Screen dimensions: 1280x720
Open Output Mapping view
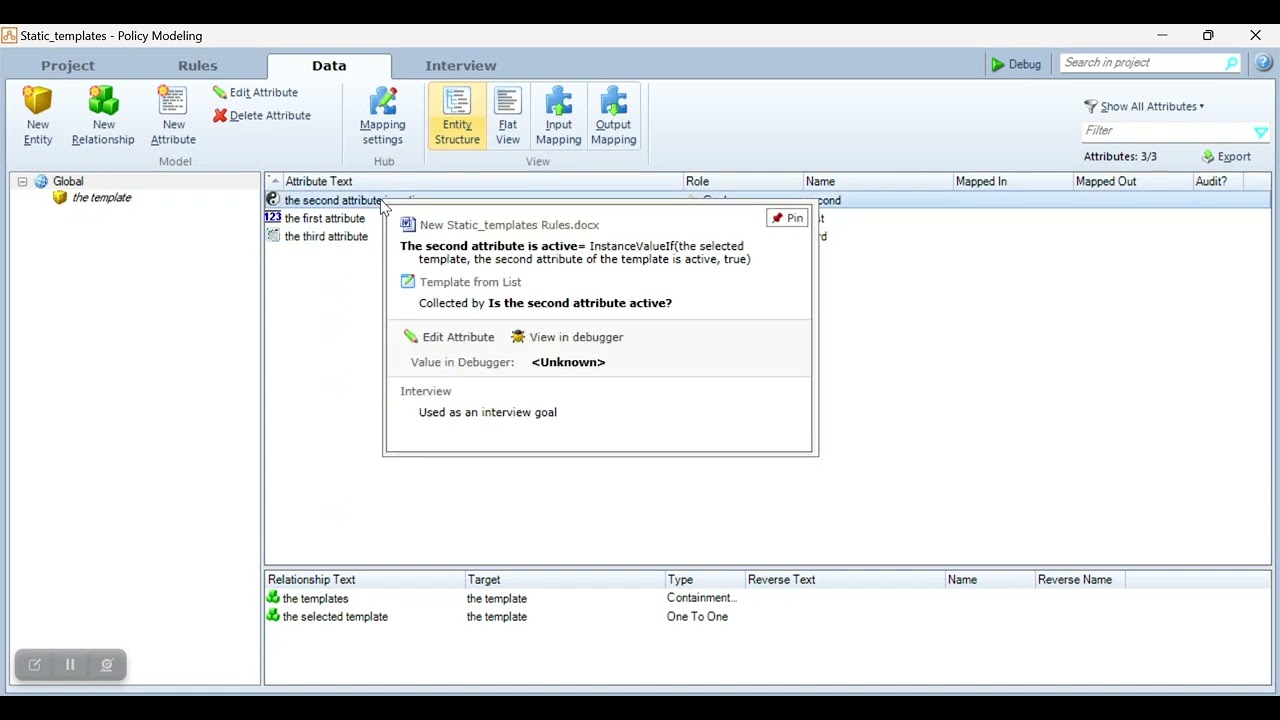pos(613,116)
